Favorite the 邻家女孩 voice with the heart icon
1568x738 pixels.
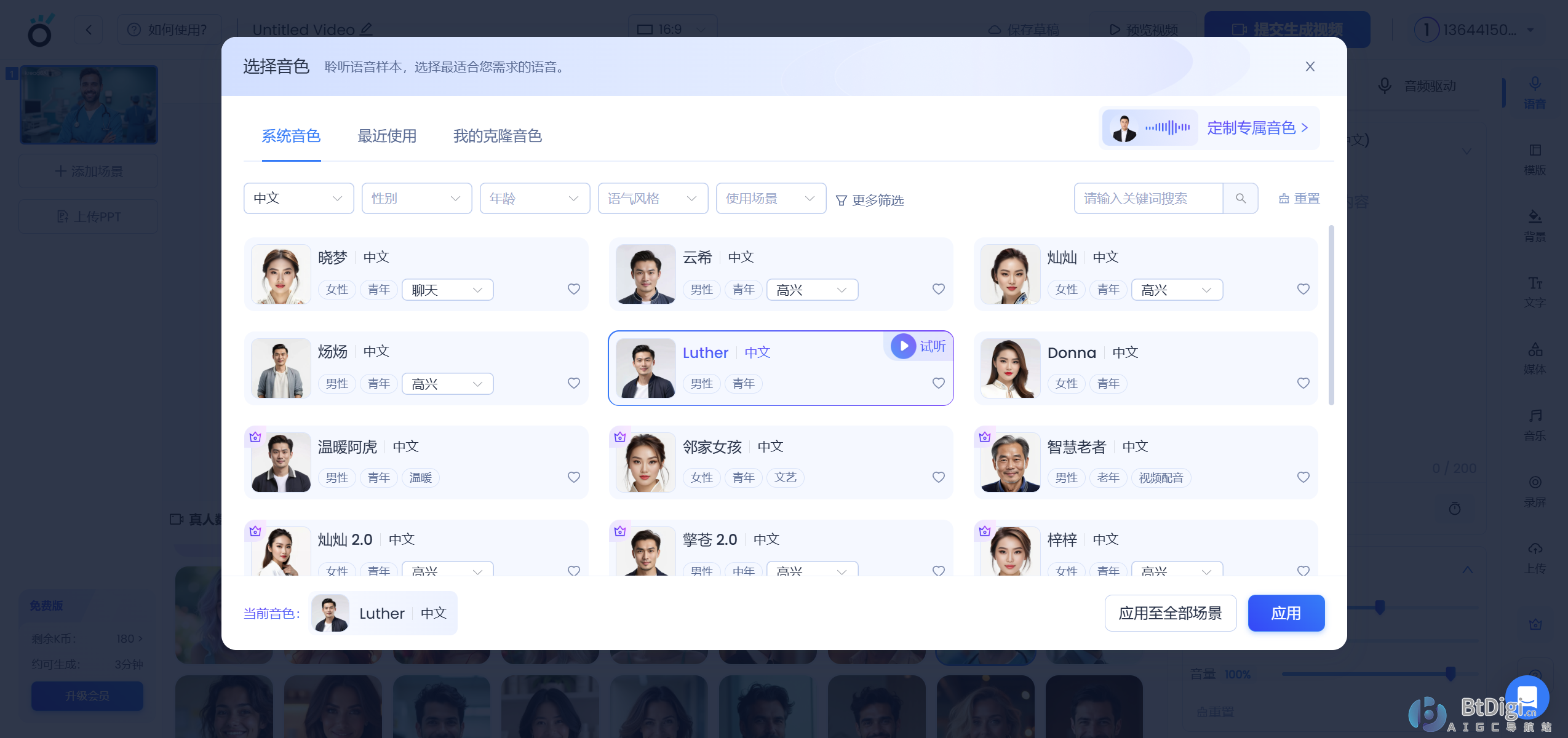click(939, 477)
